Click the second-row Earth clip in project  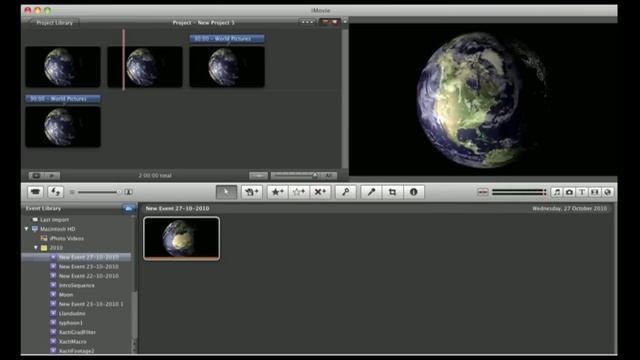63,127
